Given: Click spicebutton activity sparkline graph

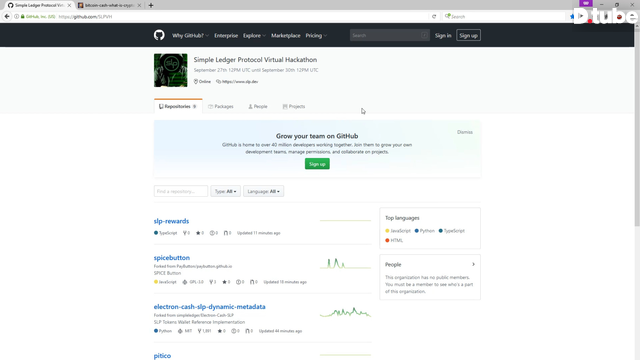Looking at the screenshot, I should pyautogui.click(x=345, y=264).
